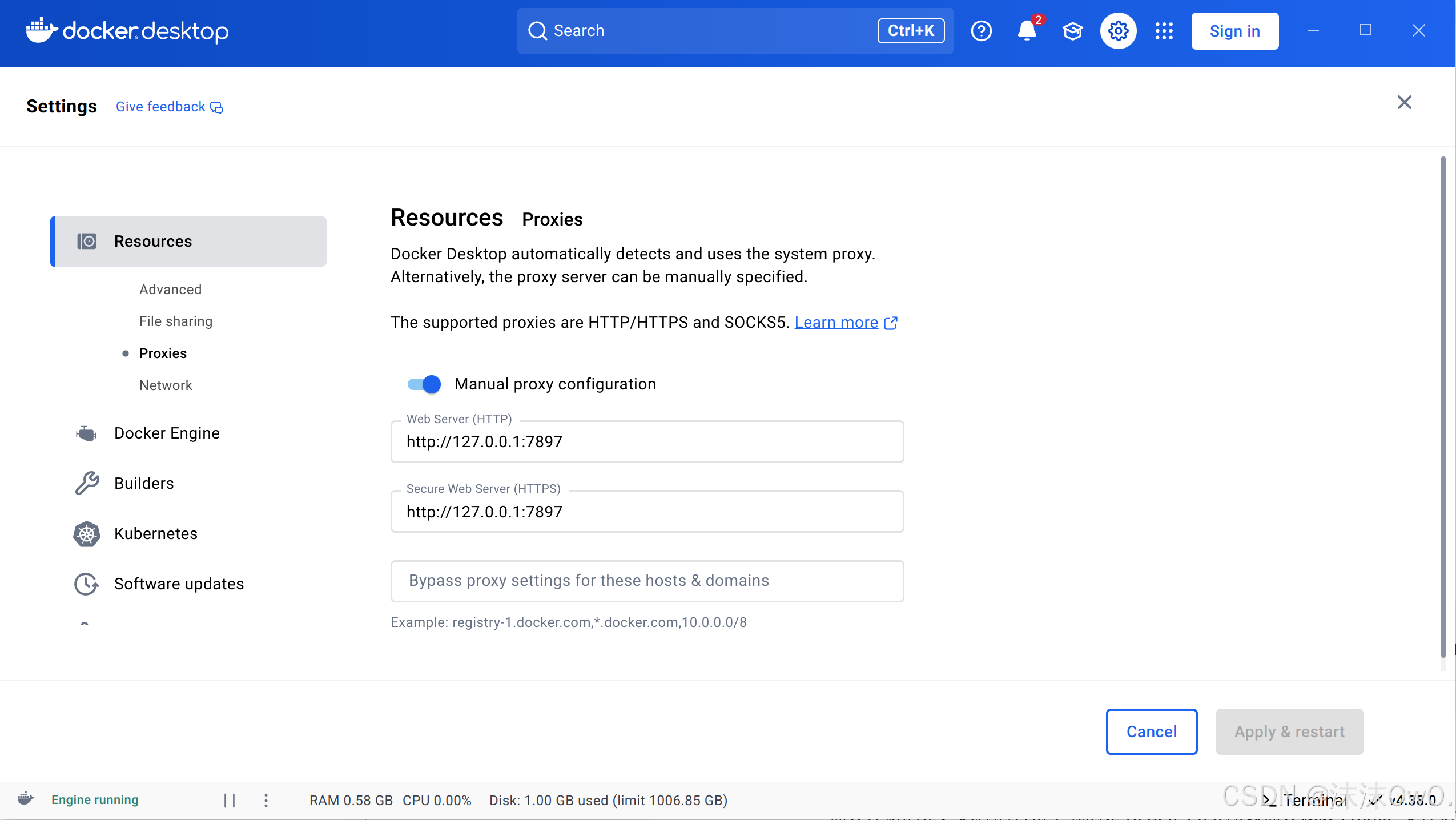The width and height of the screenshot is (1456, 820).
Task: Open the Terminal icon in status bar
Action: tap(1269, 800)
